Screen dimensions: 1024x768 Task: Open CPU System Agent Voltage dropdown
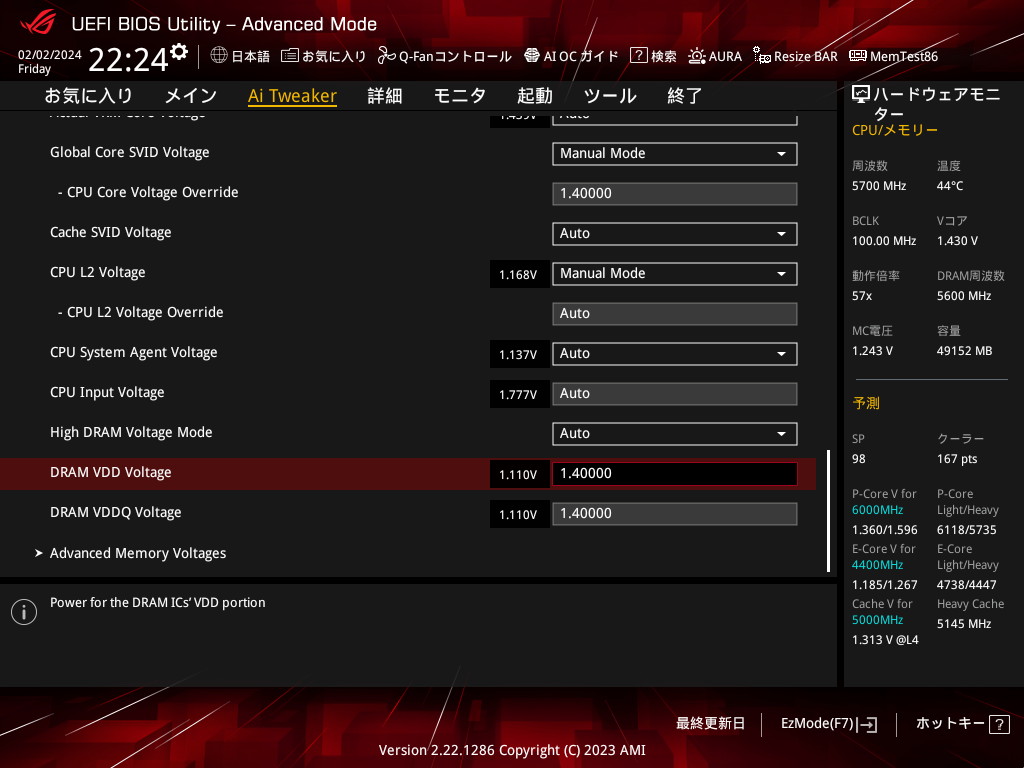675,354
